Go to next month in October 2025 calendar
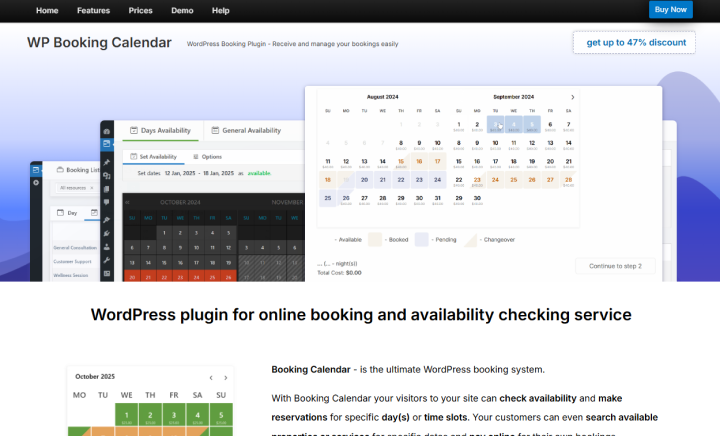This screenshot has width=720, height=436. 225,378
